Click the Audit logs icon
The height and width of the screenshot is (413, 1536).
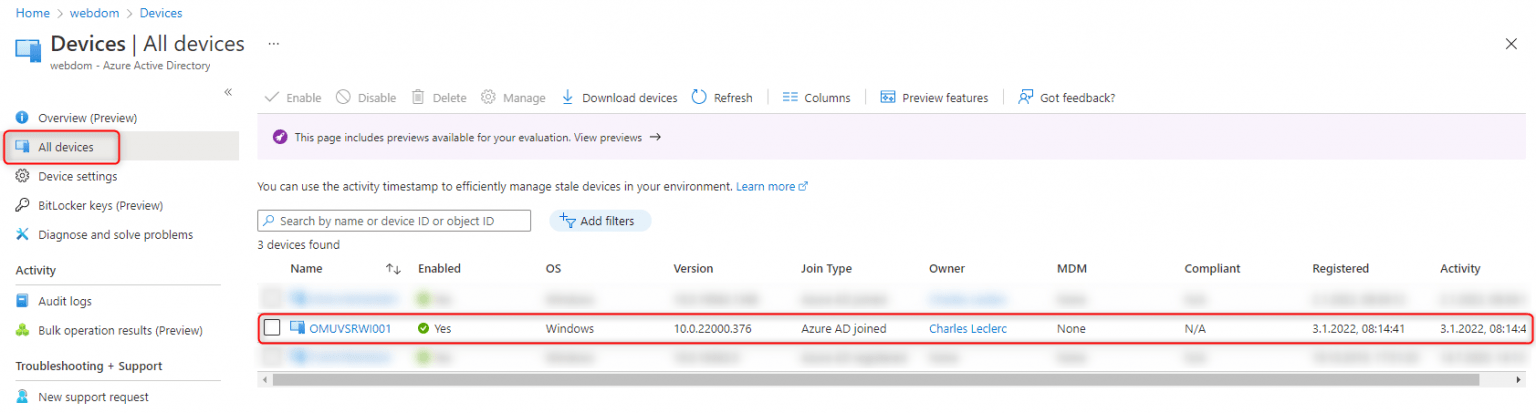(23, 301)
